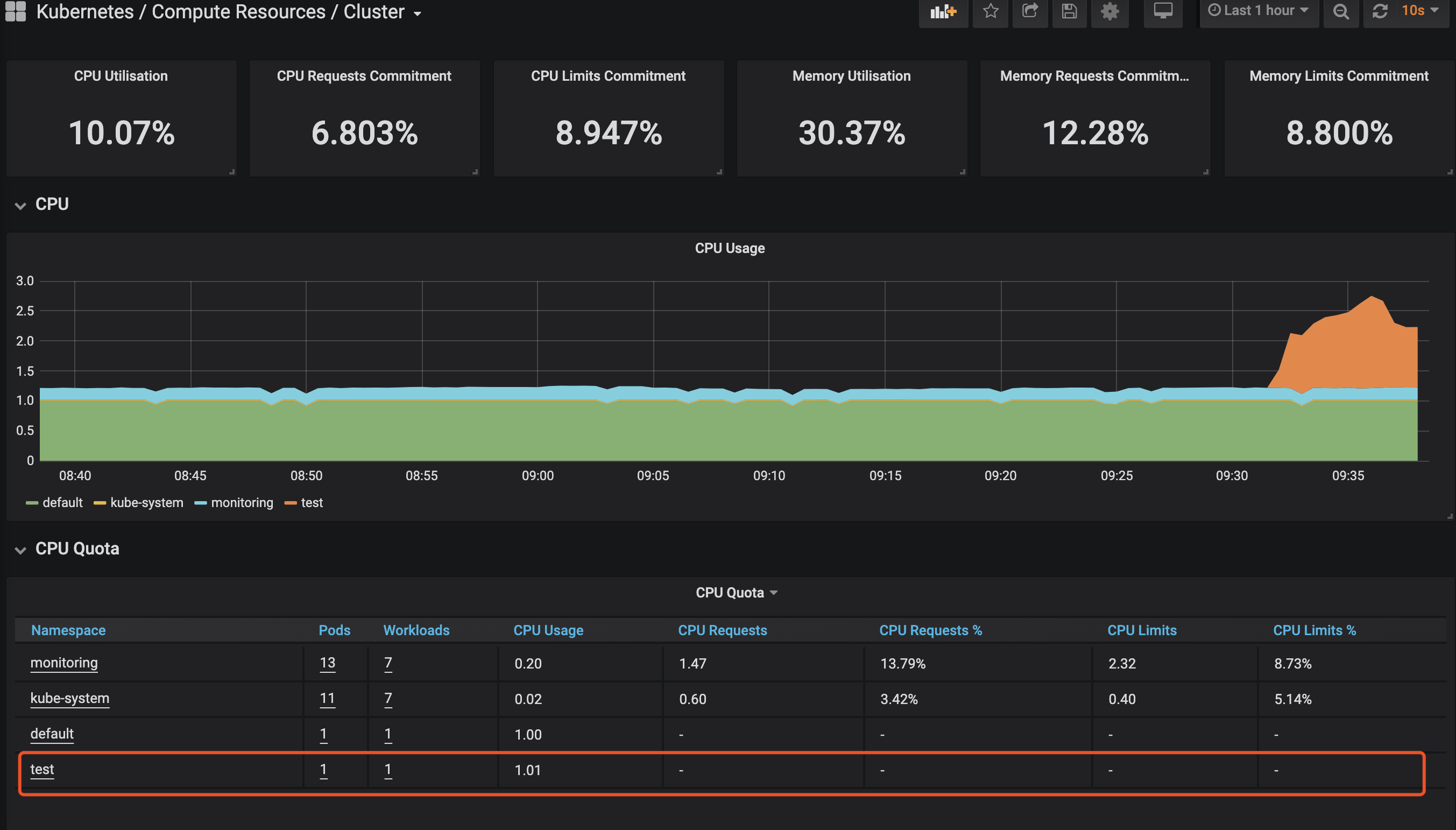Open the Grafana home grid icon
The width and height of the screenshot is (1456, 830).
[16, 11]
